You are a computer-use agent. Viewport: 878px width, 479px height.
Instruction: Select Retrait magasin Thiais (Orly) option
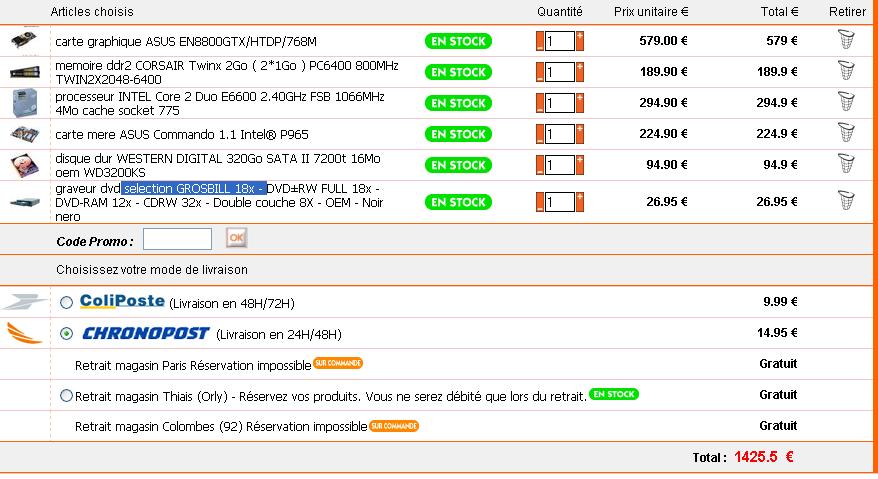66,396
